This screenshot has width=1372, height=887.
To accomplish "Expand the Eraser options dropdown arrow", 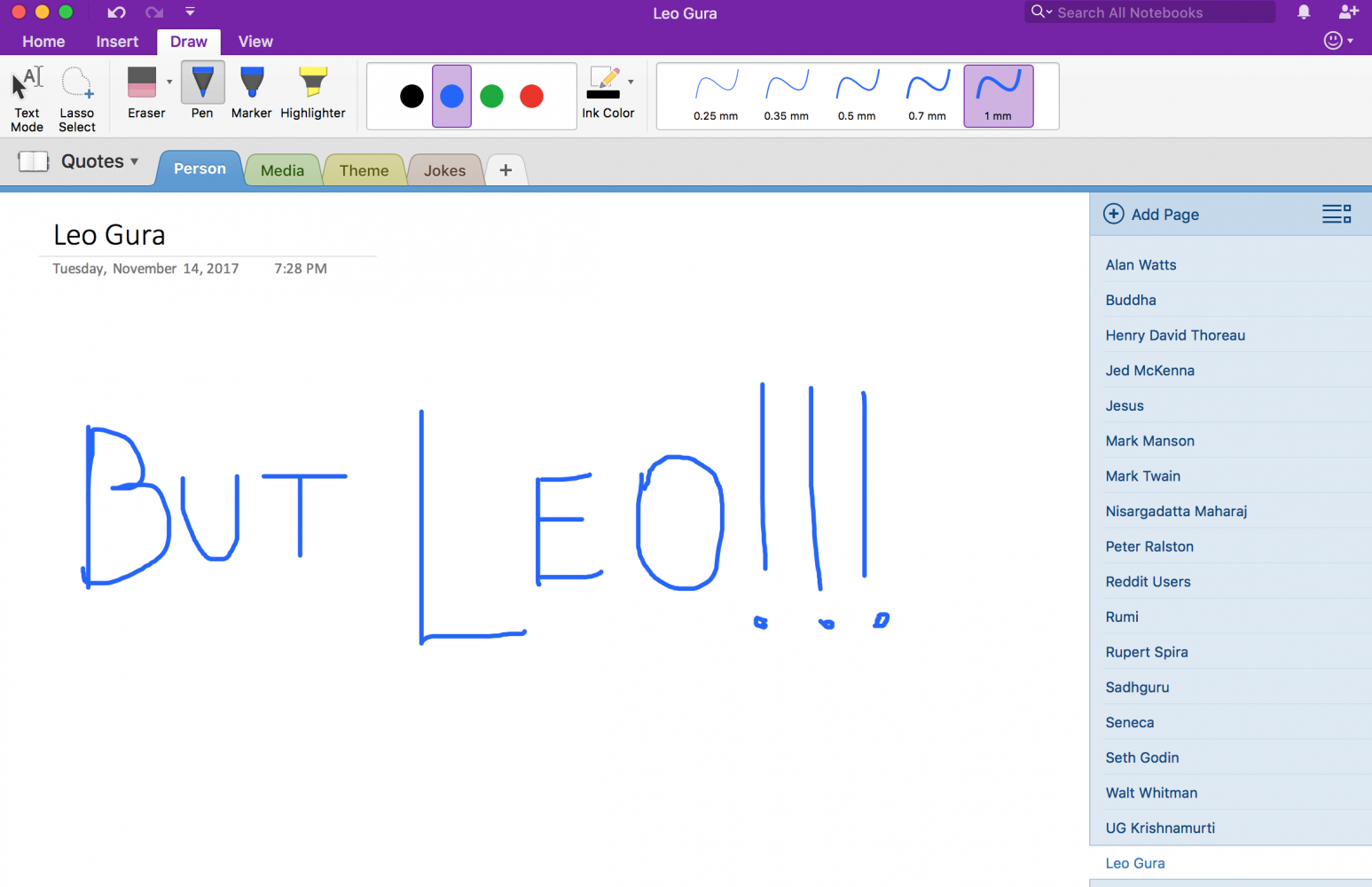I will tap(169, 82).
